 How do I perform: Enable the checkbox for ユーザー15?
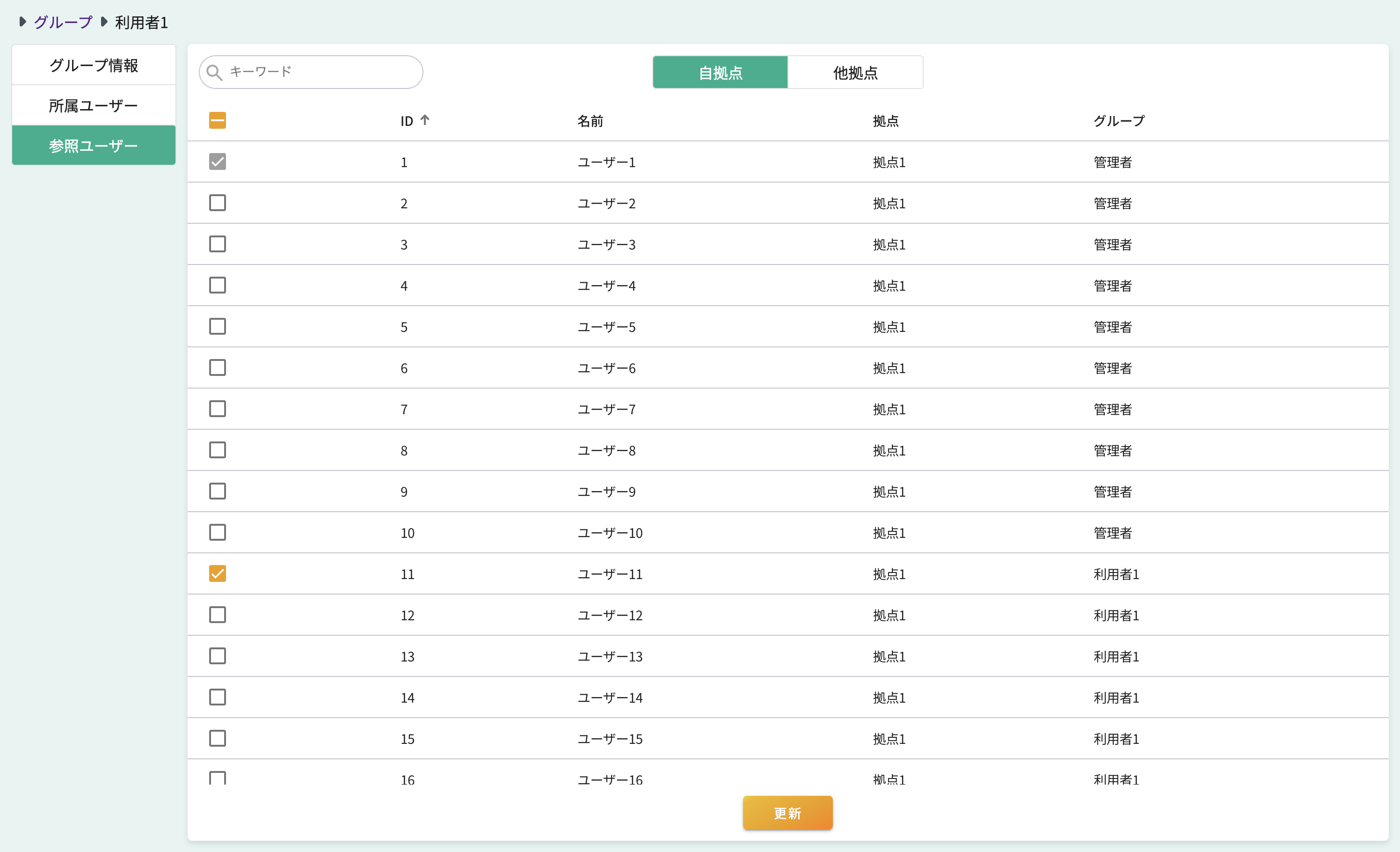coord(217,738)
